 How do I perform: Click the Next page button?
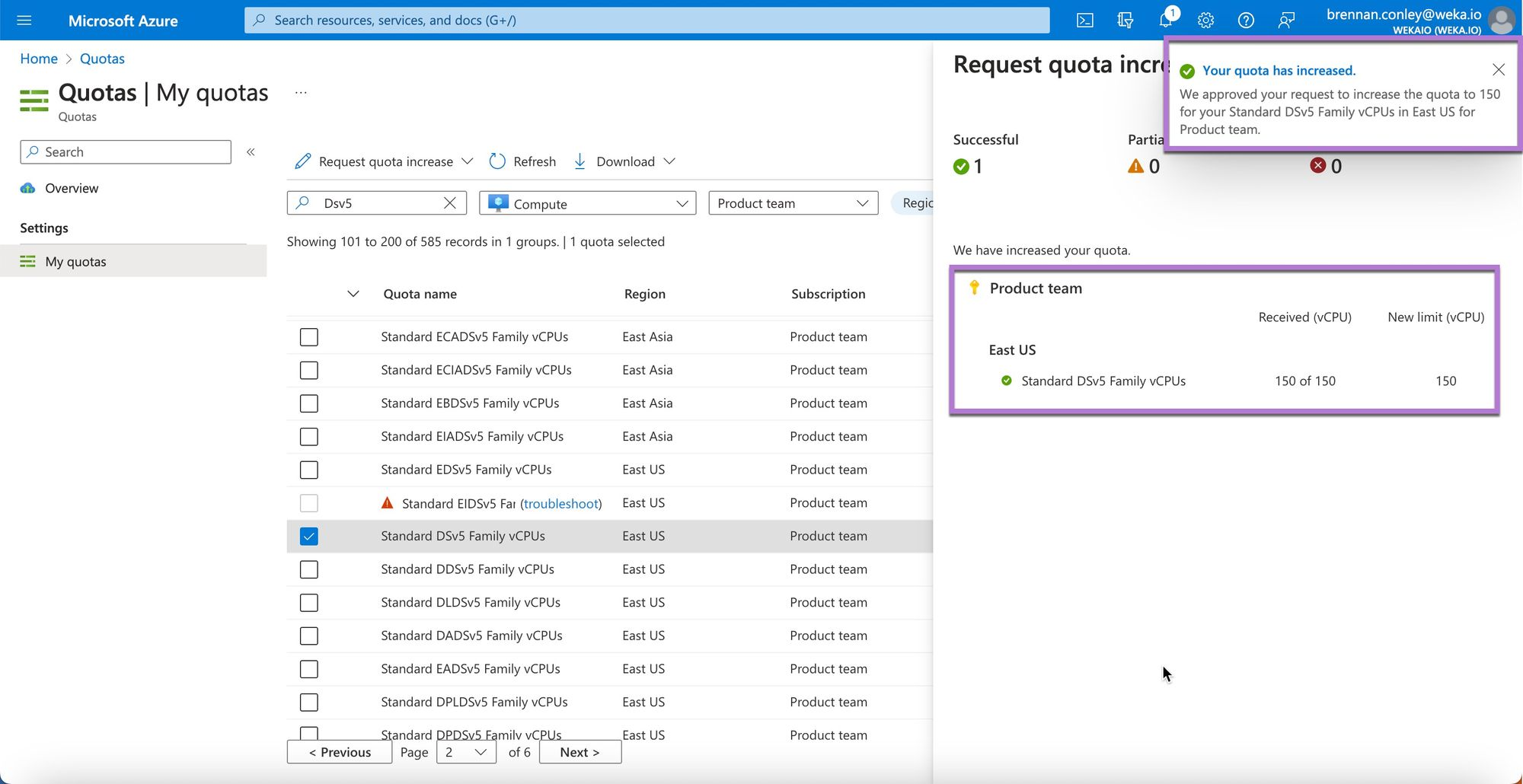(x=580, y=752)
